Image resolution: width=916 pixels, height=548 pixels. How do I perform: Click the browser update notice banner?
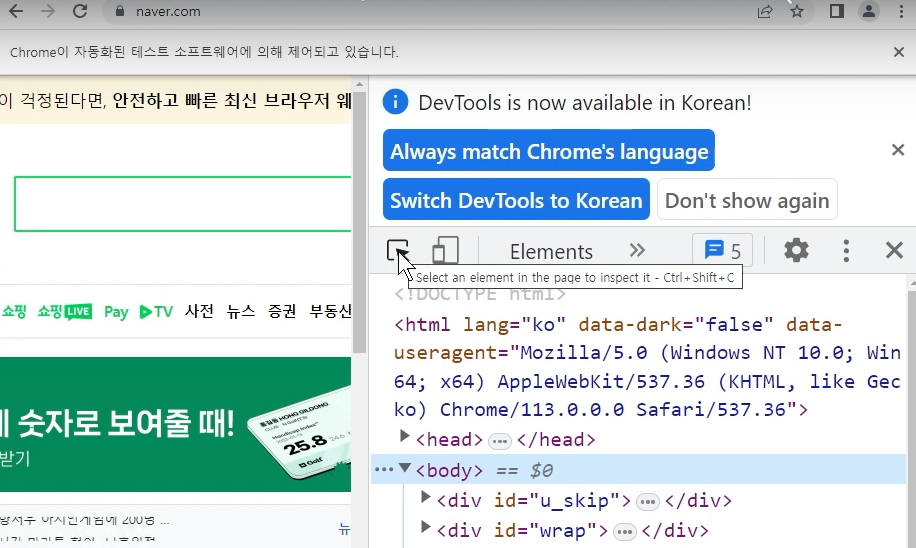(x=175, y=100)
